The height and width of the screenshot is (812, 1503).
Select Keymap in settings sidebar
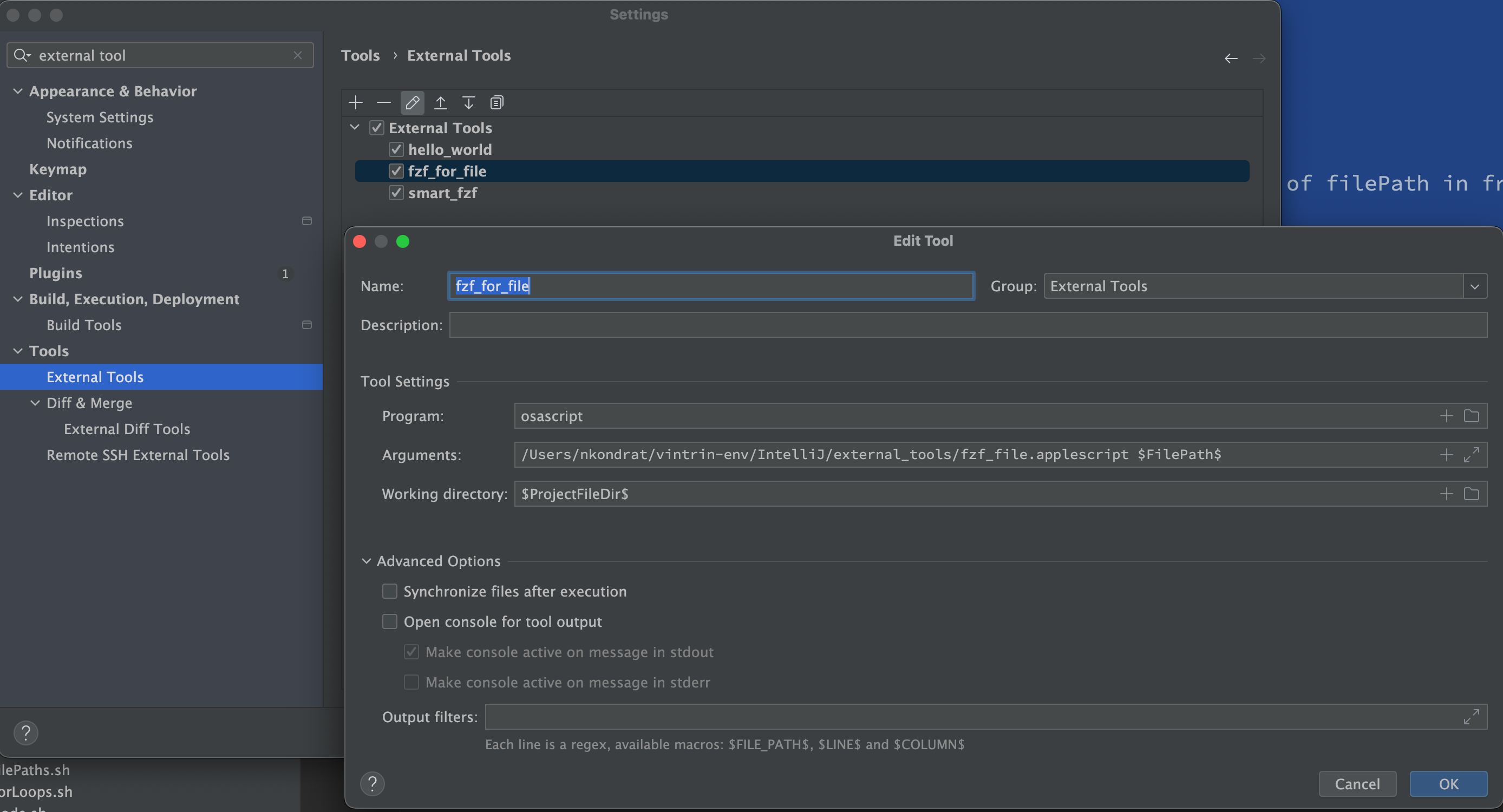(x=58, y=169)
